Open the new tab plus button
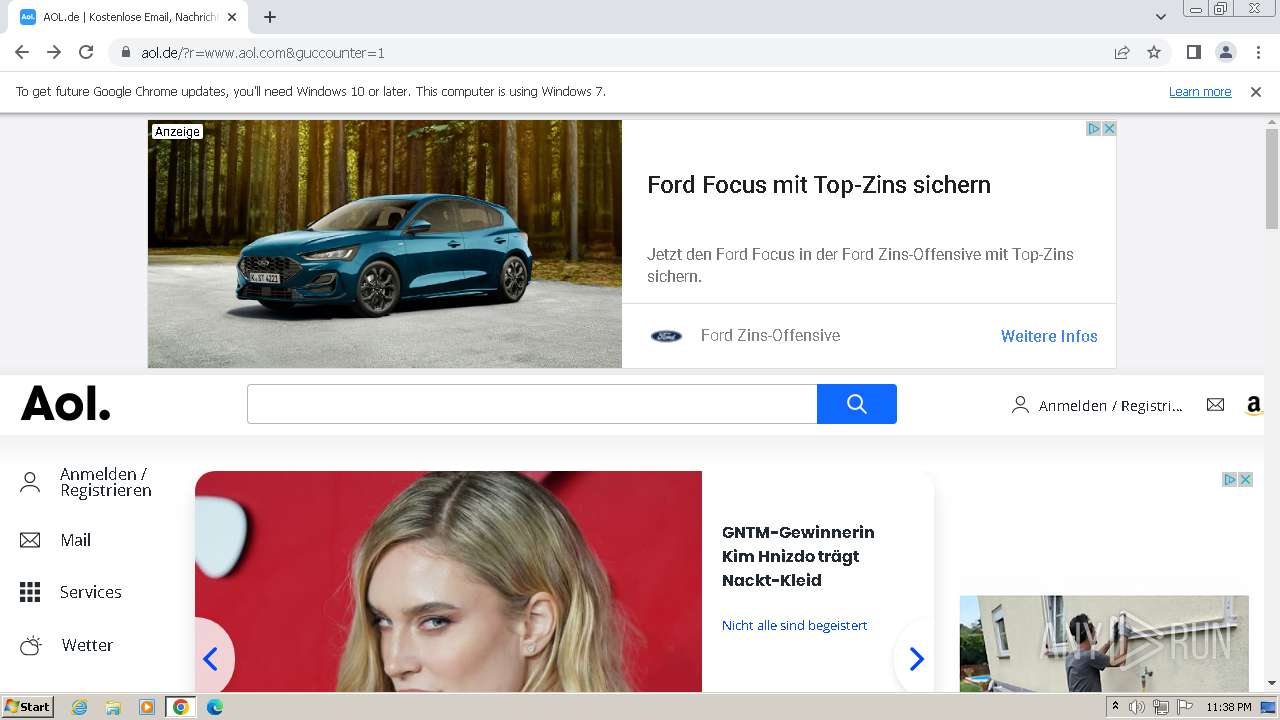Screen dimensions: 1280x720 point(270,17)
